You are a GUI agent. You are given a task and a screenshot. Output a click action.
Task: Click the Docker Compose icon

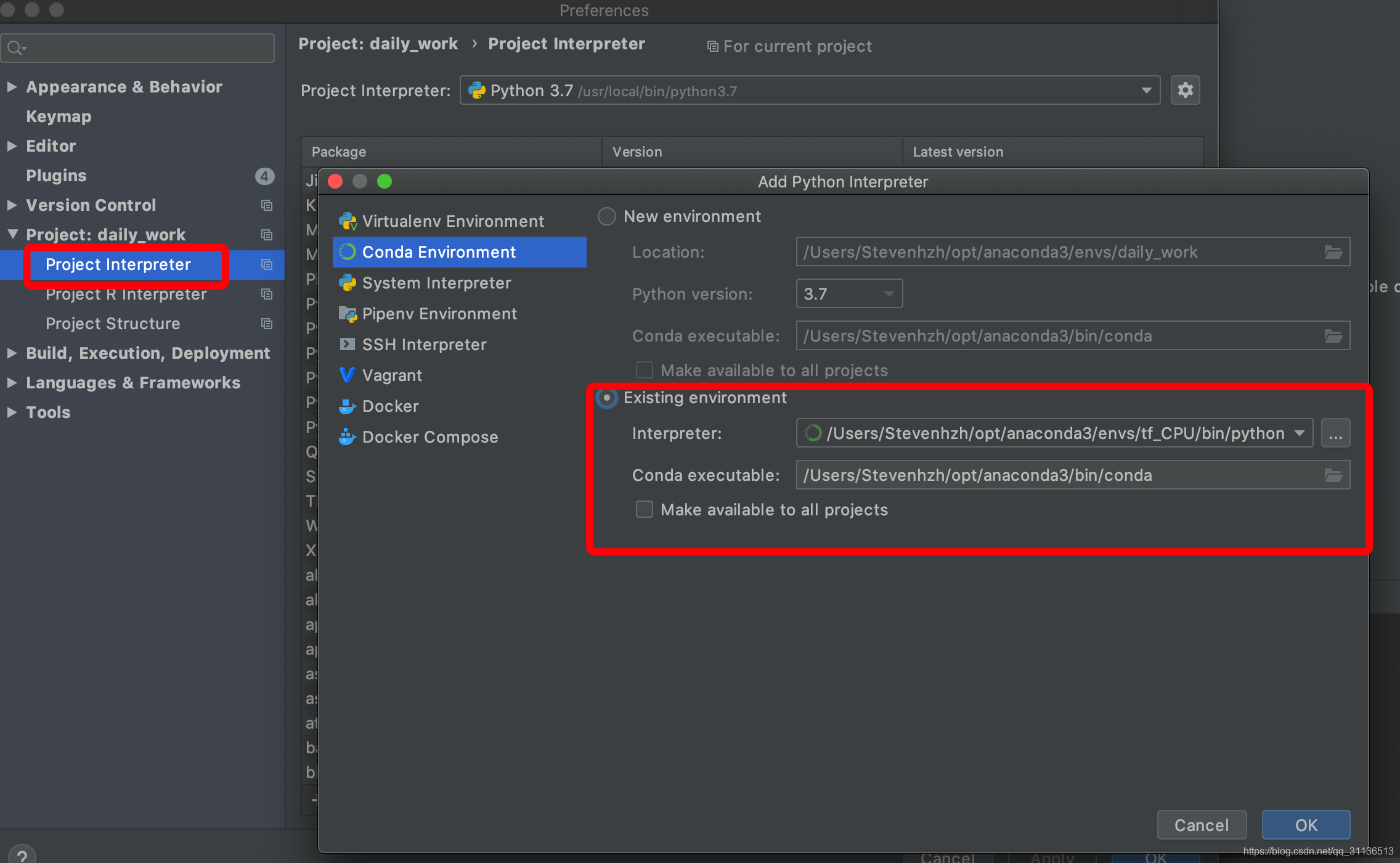coord(348,436)
